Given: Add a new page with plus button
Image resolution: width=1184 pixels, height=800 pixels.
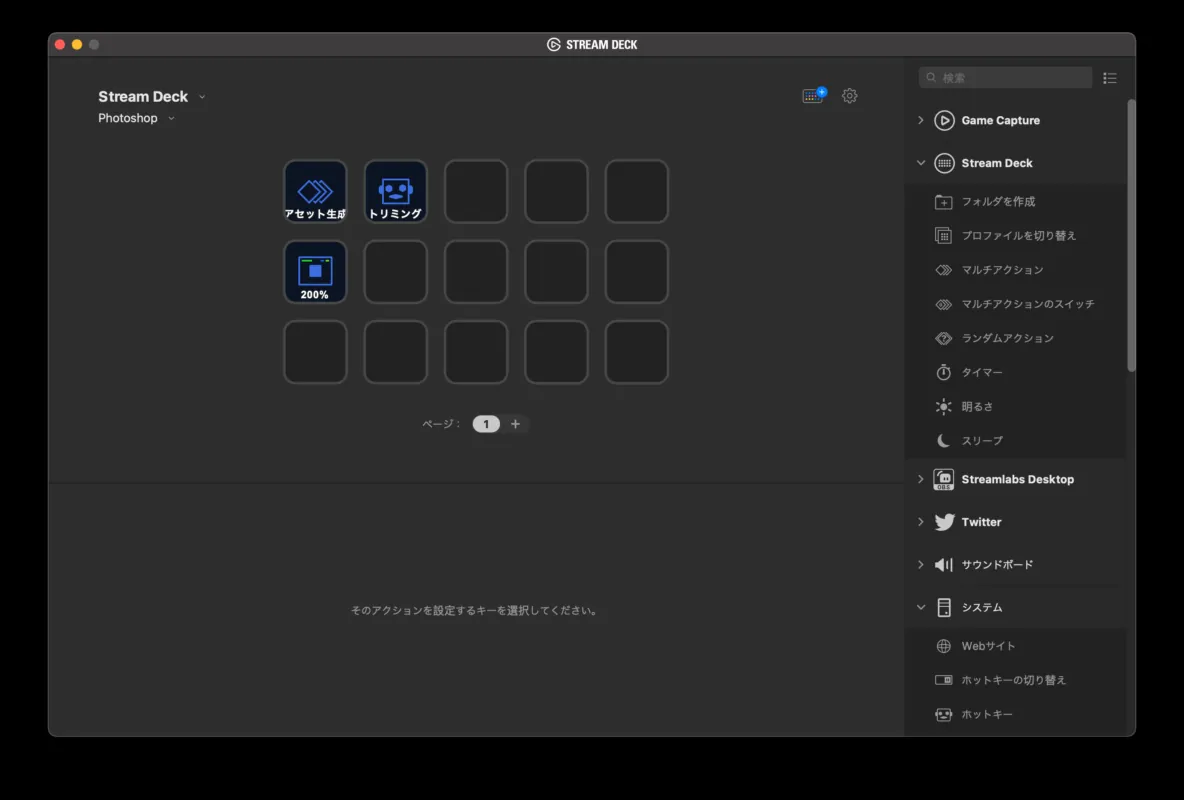Looking at the screenshot, I should (515, 424).
